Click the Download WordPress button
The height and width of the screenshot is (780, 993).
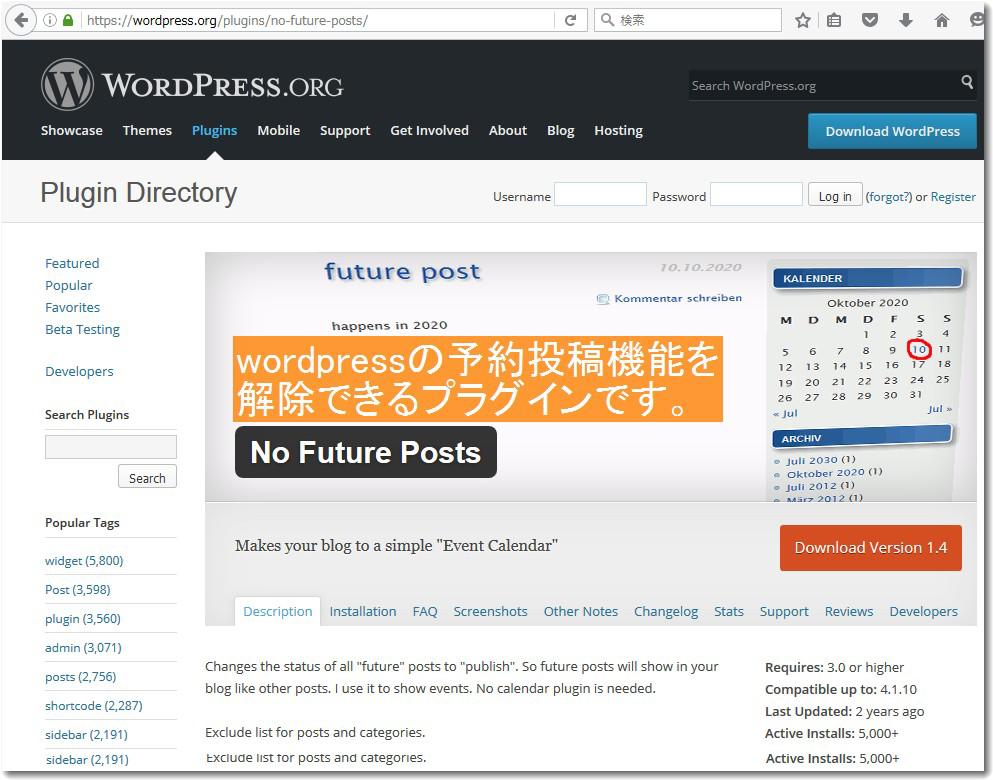892,131
